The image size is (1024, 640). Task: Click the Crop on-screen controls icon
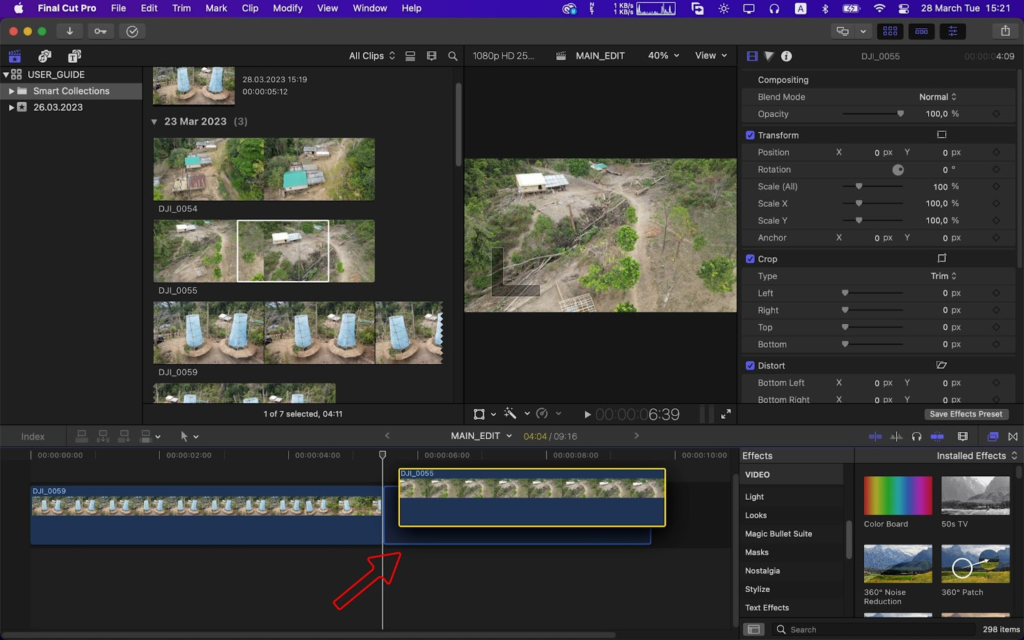pos(941,259)
